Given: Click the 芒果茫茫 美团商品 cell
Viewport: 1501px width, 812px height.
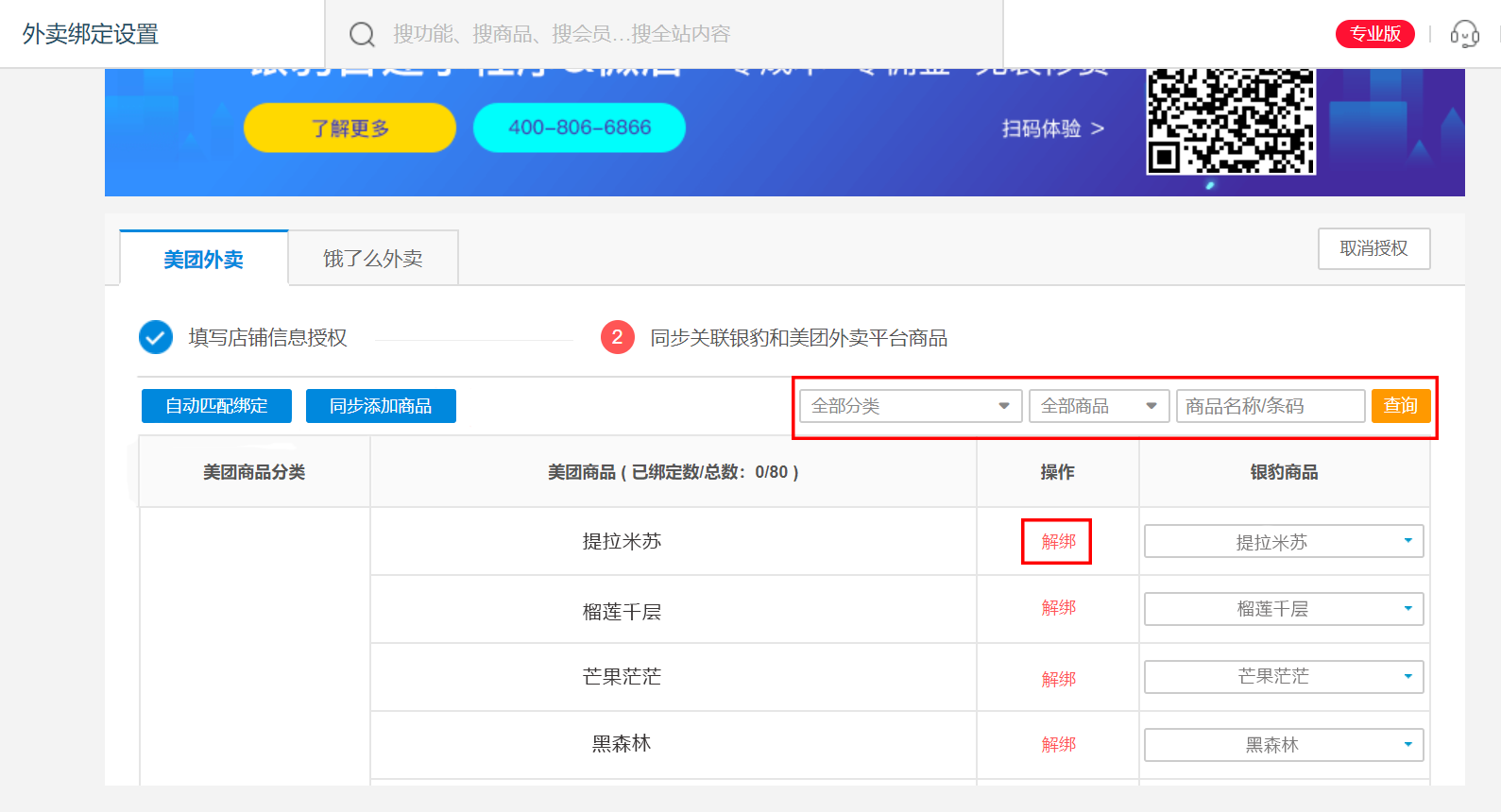Looking at the screenshot, I should 674,677.
